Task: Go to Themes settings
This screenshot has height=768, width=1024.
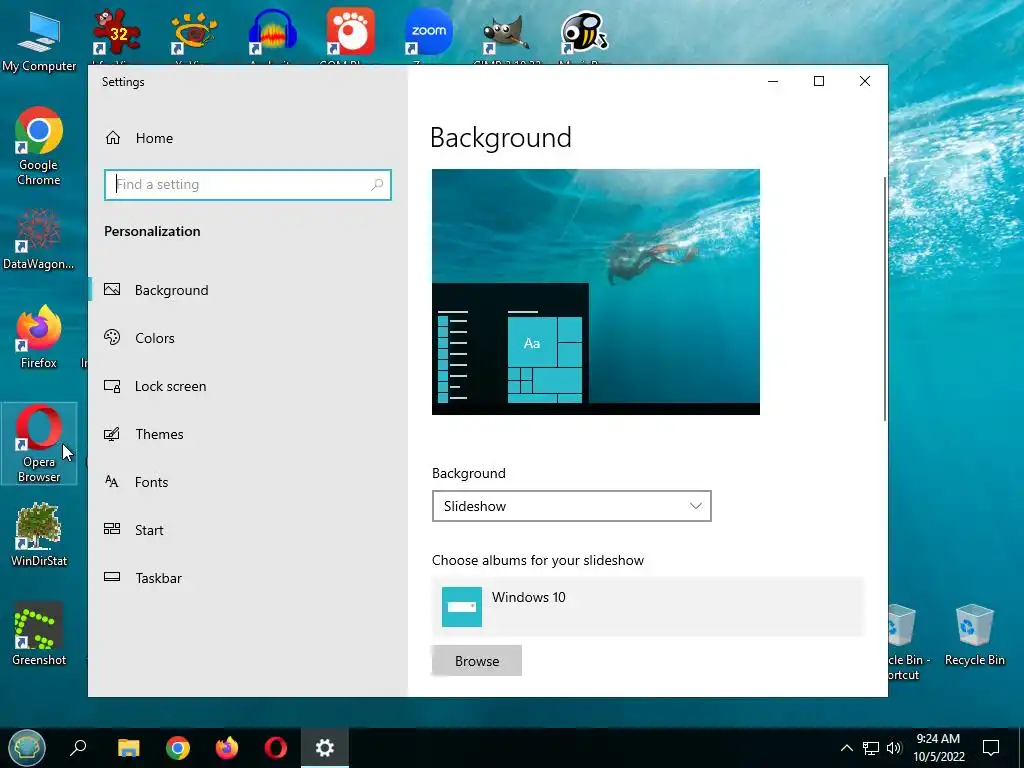Action: tap(159, 434)
